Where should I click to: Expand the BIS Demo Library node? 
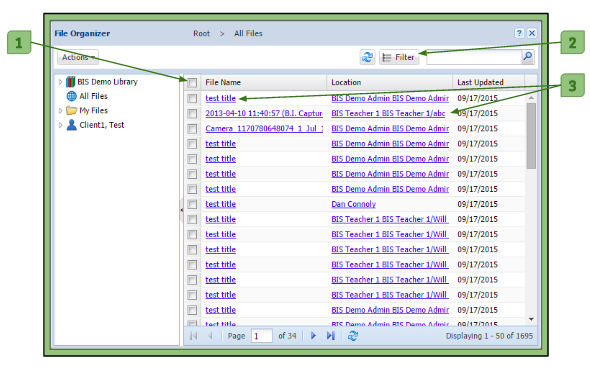click(x=61, y=82)
